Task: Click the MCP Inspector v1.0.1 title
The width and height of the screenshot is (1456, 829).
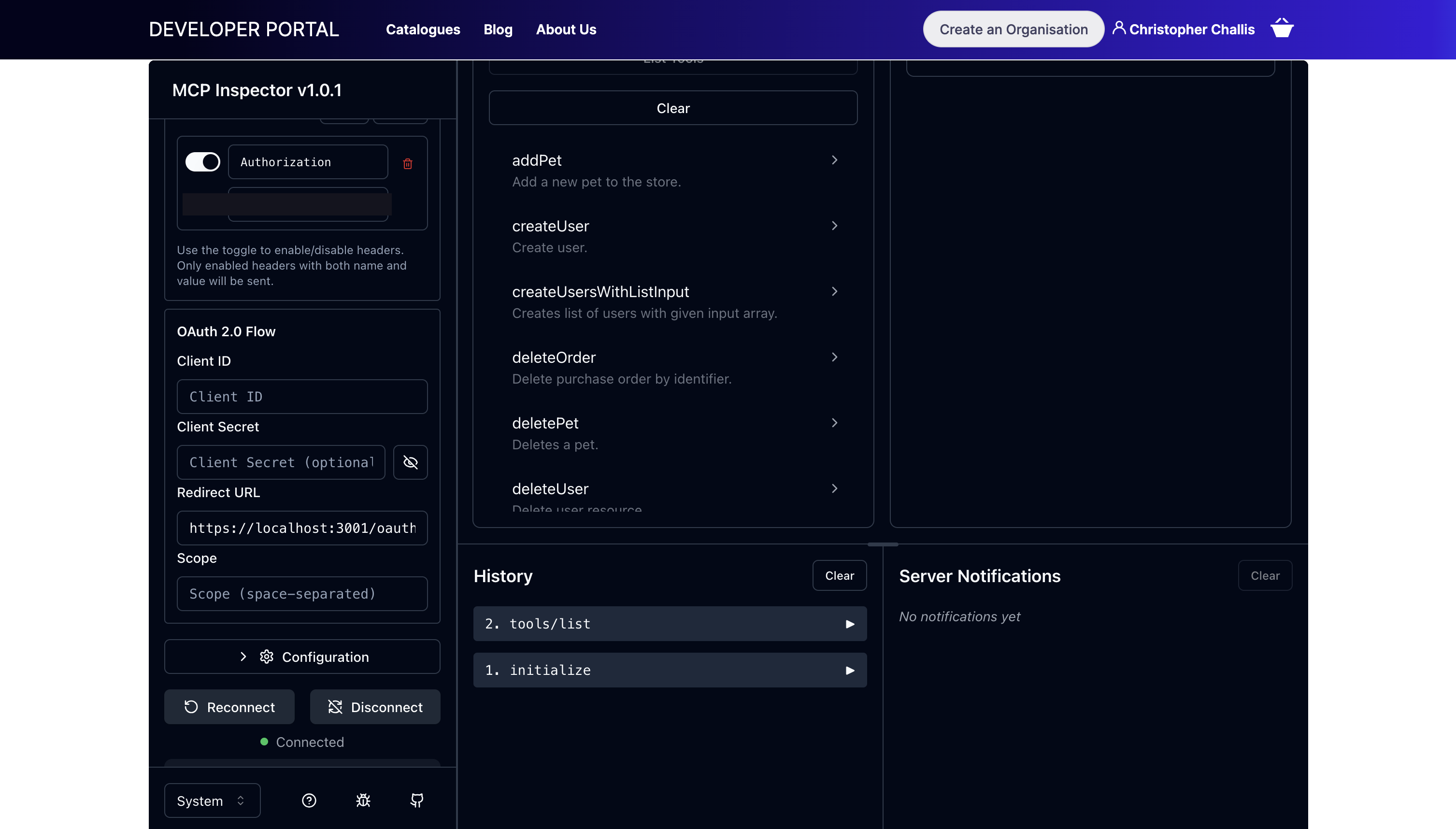Action: tap(257, 89)
